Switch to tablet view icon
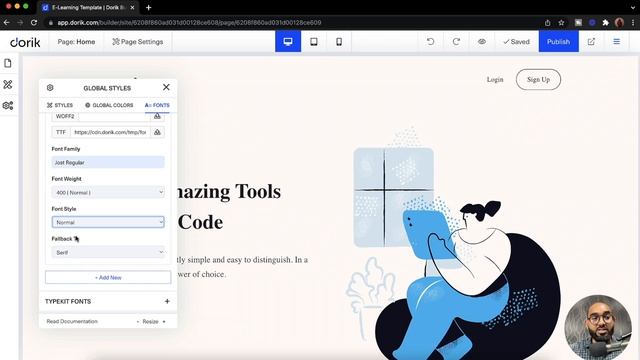This screenshot has width=640, height=360. [x=313, y=42]
